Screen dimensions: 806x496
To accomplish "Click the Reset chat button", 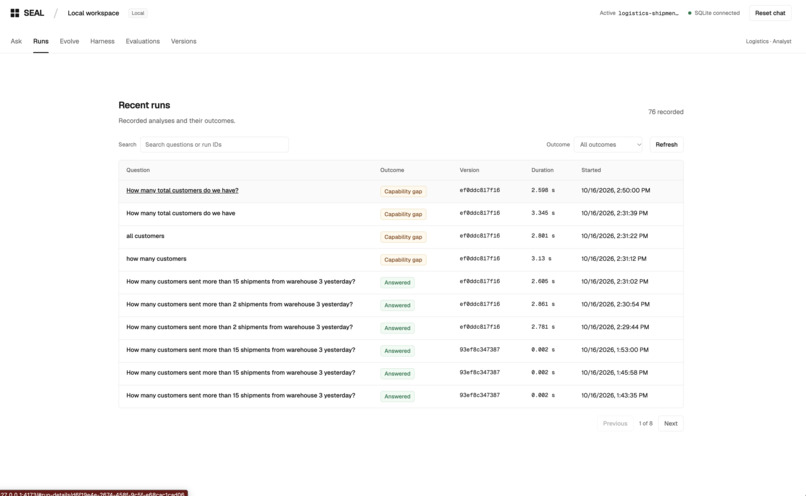I will 770,13.
